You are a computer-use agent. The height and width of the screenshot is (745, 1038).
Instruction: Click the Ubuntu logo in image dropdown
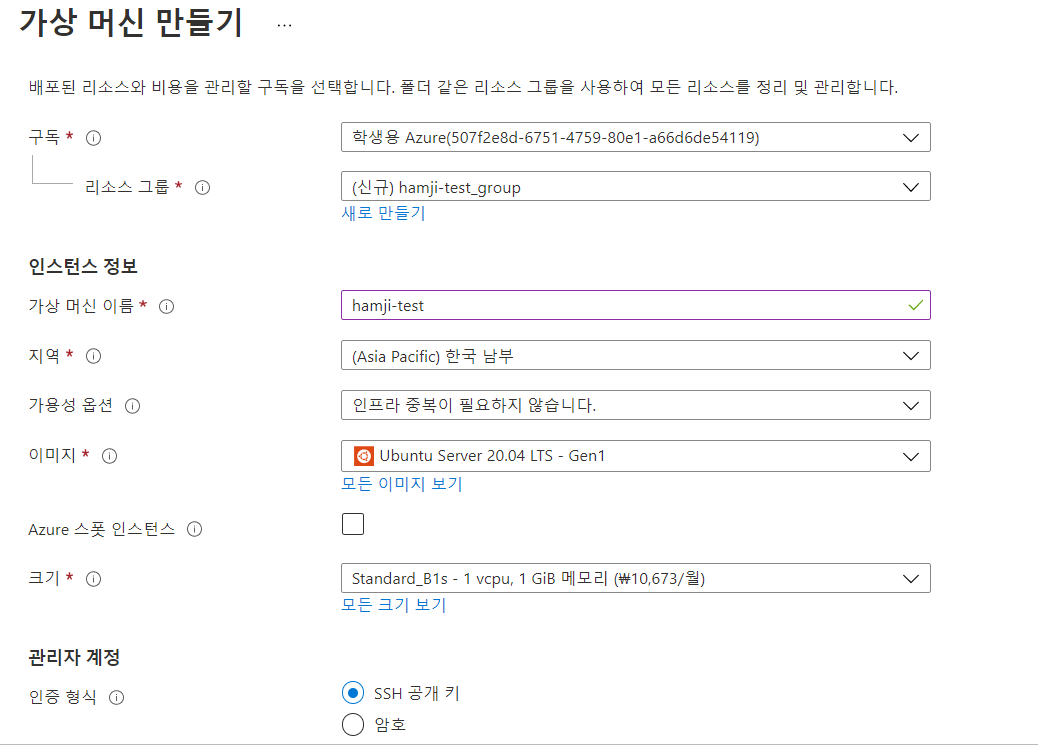click(363, 456)
